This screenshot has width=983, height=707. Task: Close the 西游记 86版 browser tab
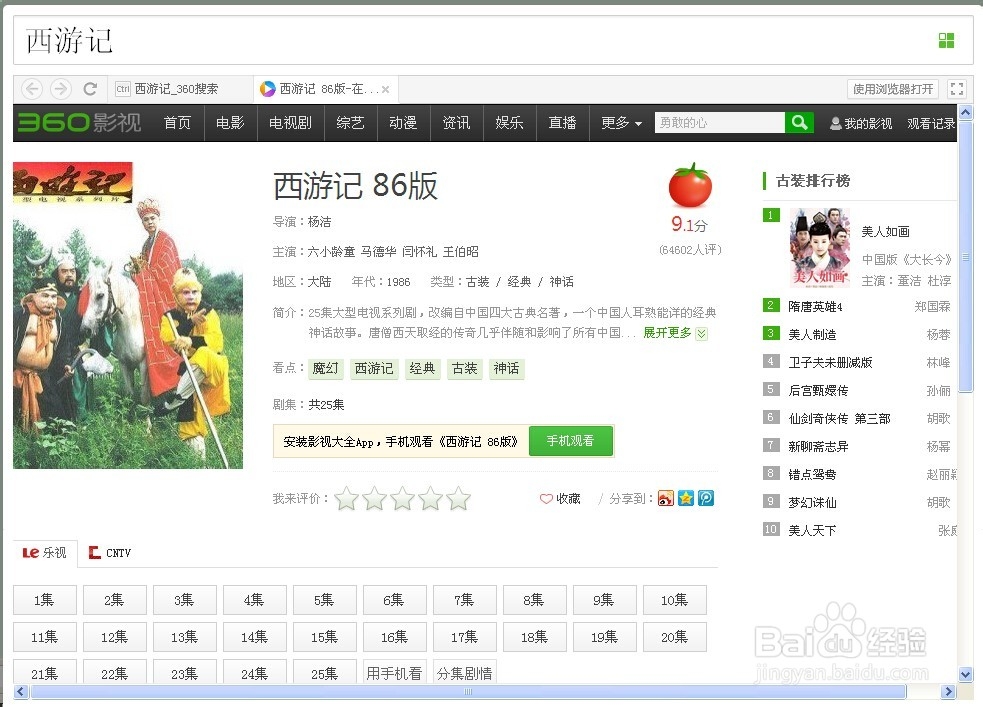point(386,90)
